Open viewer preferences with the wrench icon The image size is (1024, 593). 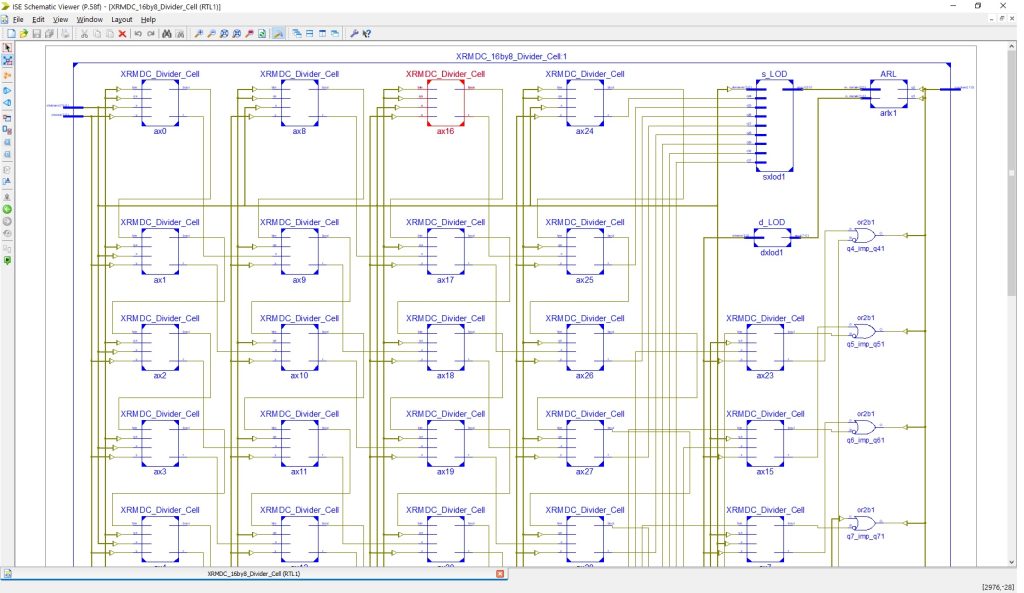[x=355, y=33]
